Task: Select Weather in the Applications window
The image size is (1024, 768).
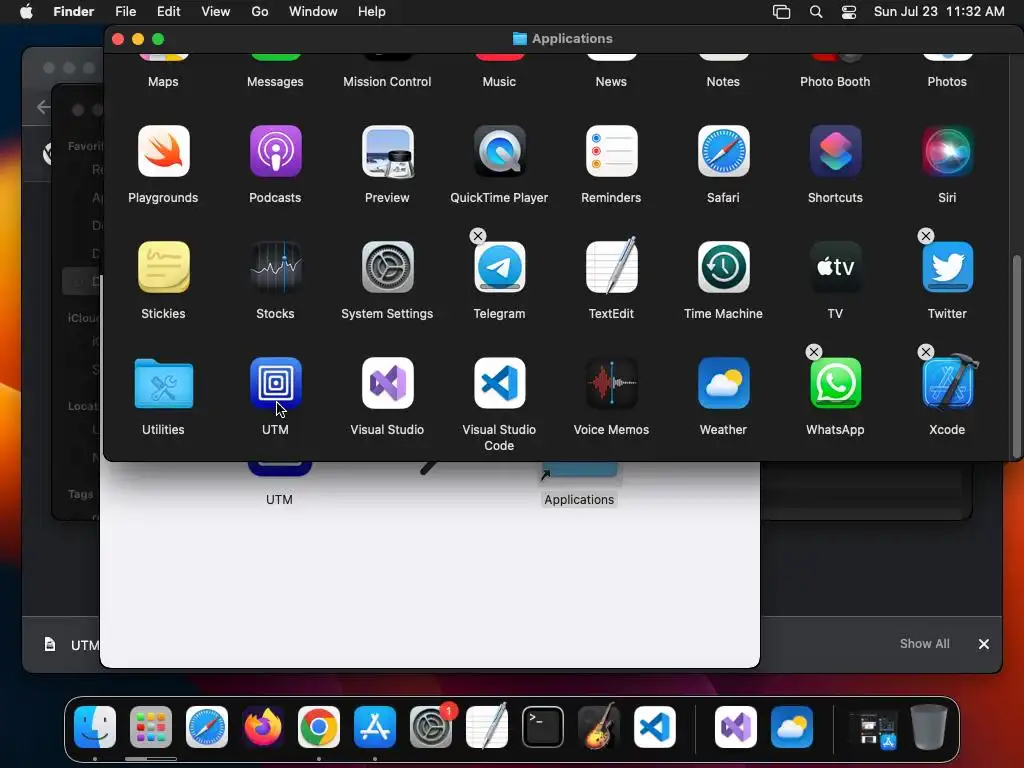Action: coord(724,383)
